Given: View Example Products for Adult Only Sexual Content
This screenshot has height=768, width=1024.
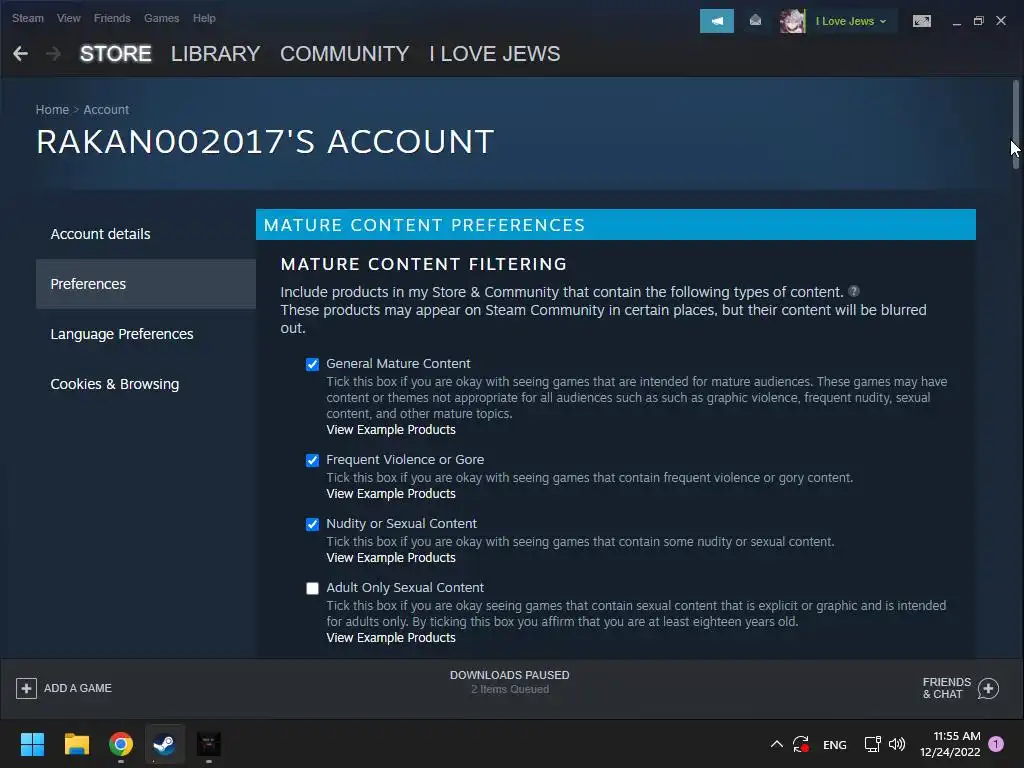Looking at the screenshot, I should pos(391,637).
